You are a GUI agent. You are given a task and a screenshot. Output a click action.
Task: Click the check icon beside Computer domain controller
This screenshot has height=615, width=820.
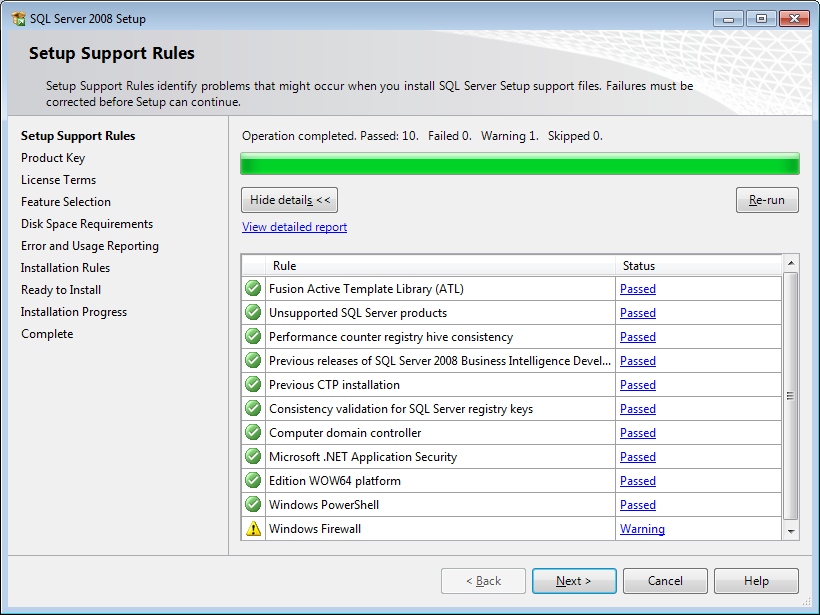click(253, 432)
